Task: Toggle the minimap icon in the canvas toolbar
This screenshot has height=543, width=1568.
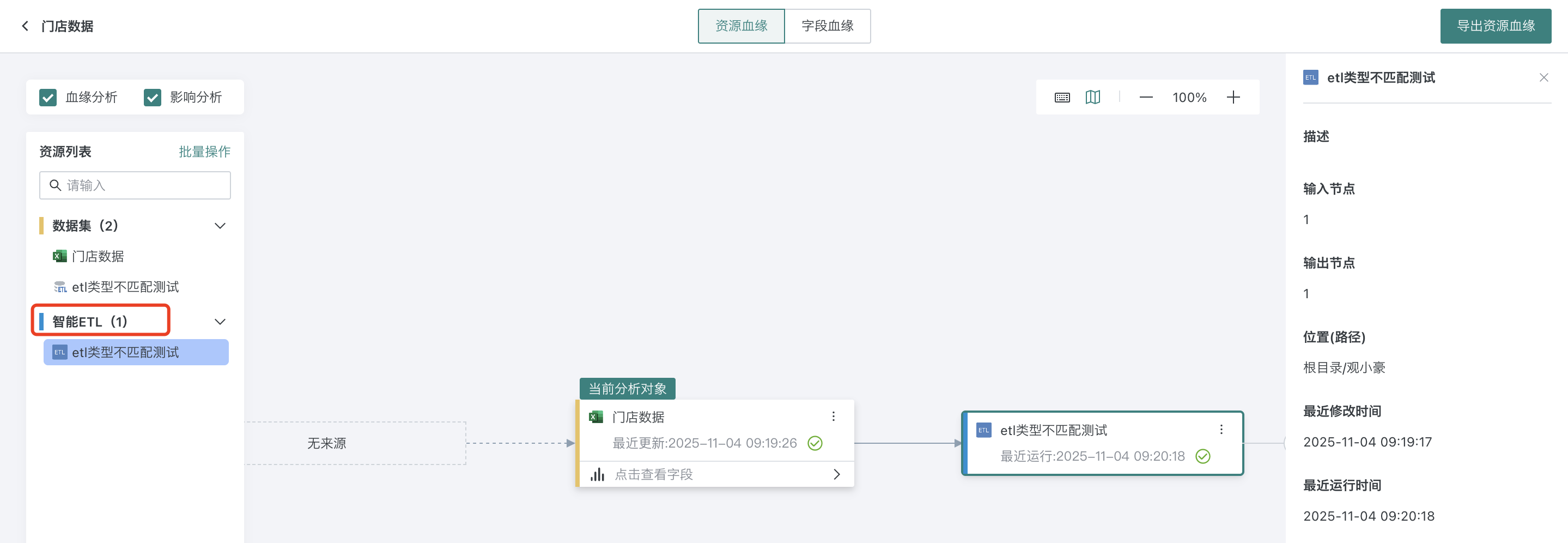Action: (1092, 97)
